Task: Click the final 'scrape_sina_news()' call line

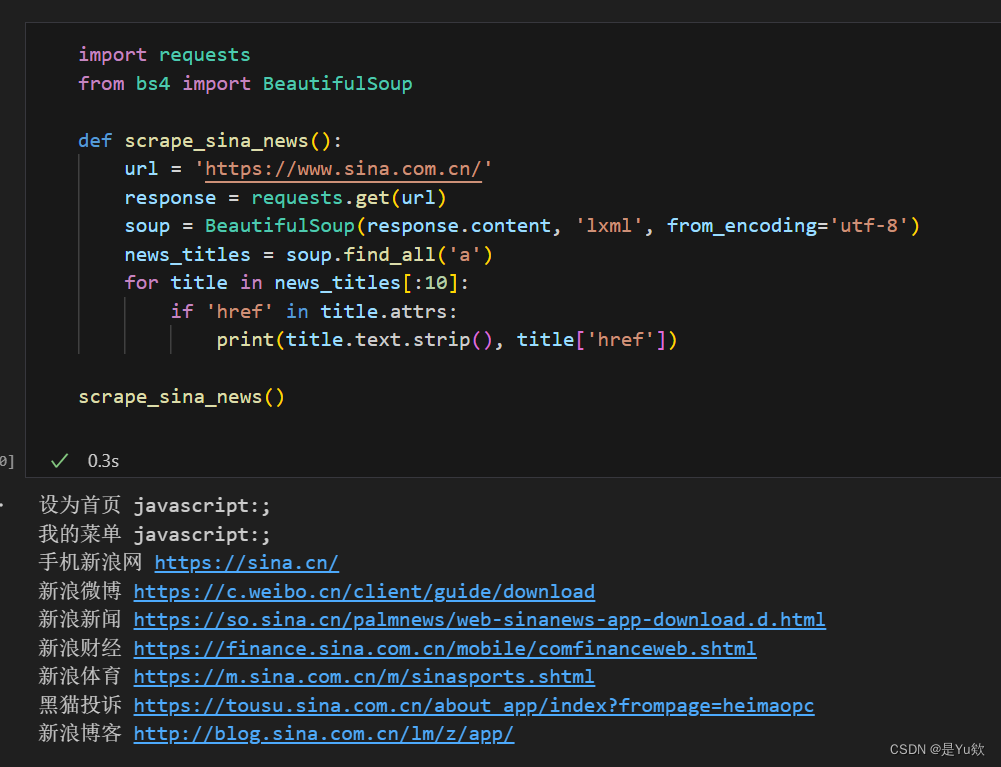Action: click(181, 397)
